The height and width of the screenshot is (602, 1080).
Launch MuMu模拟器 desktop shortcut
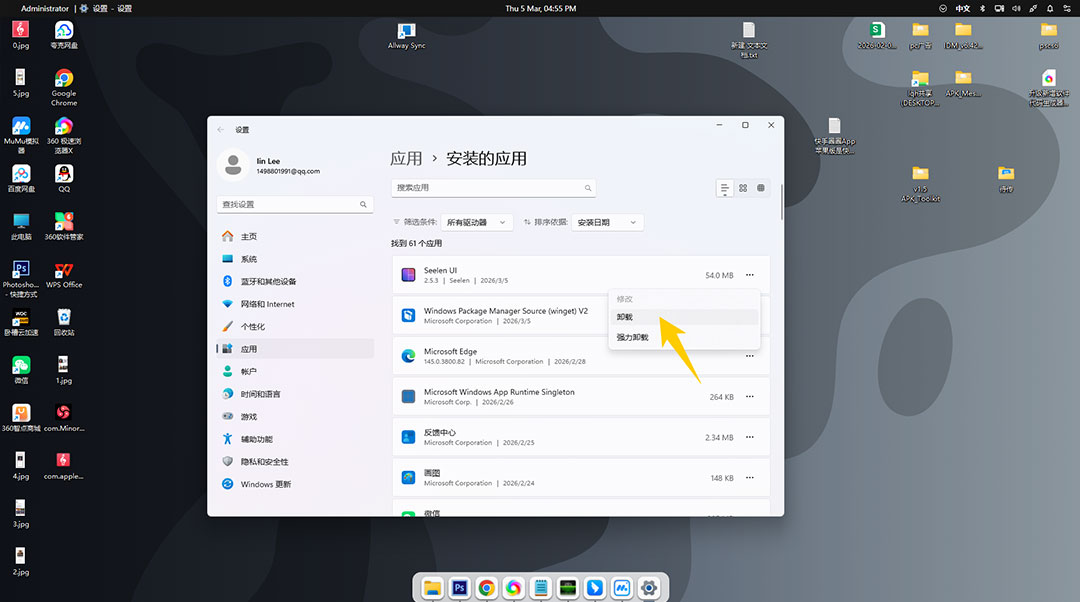[20, 125]
